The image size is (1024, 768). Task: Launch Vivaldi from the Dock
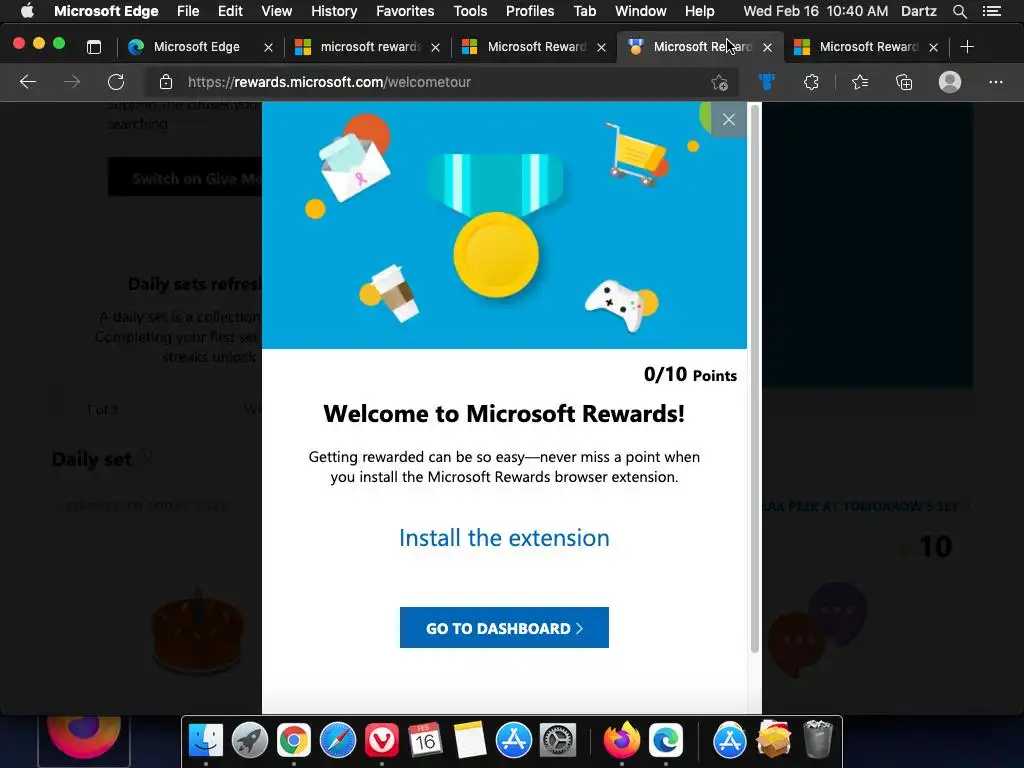(x=381, y=740)
